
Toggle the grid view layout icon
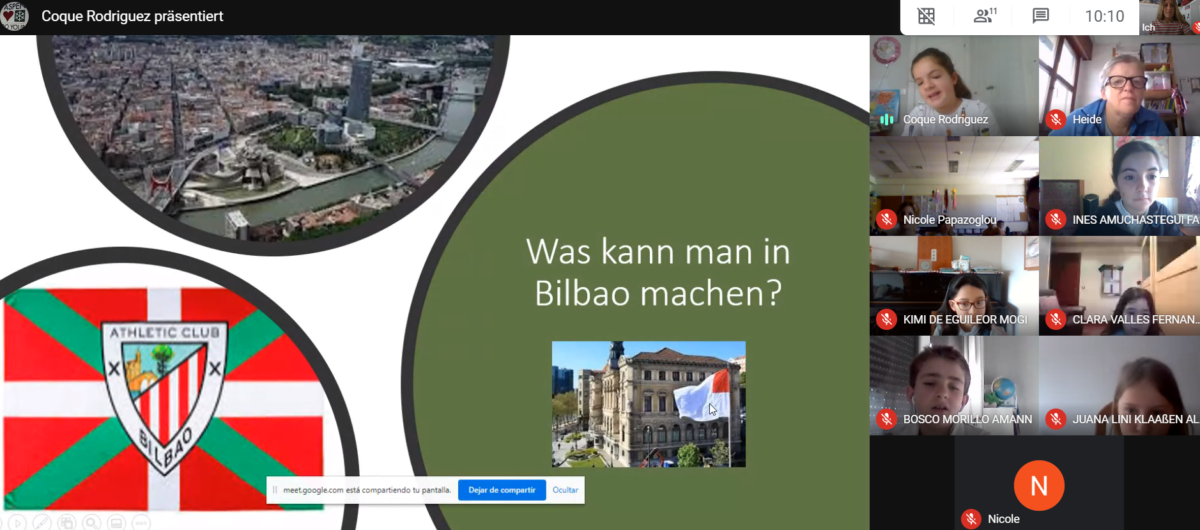(926, 16)
